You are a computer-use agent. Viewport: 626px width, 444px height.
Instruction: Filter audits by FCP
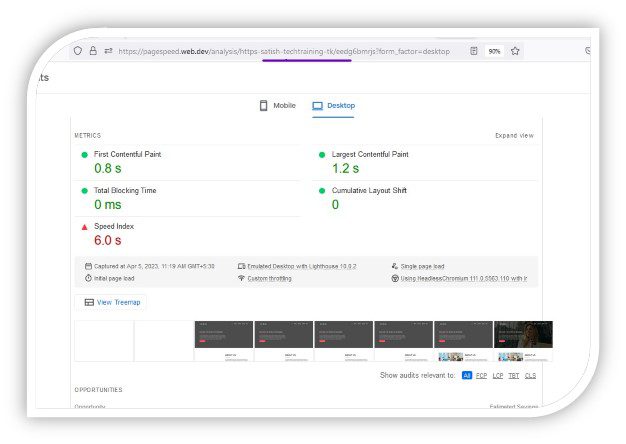tap(482, 375)
